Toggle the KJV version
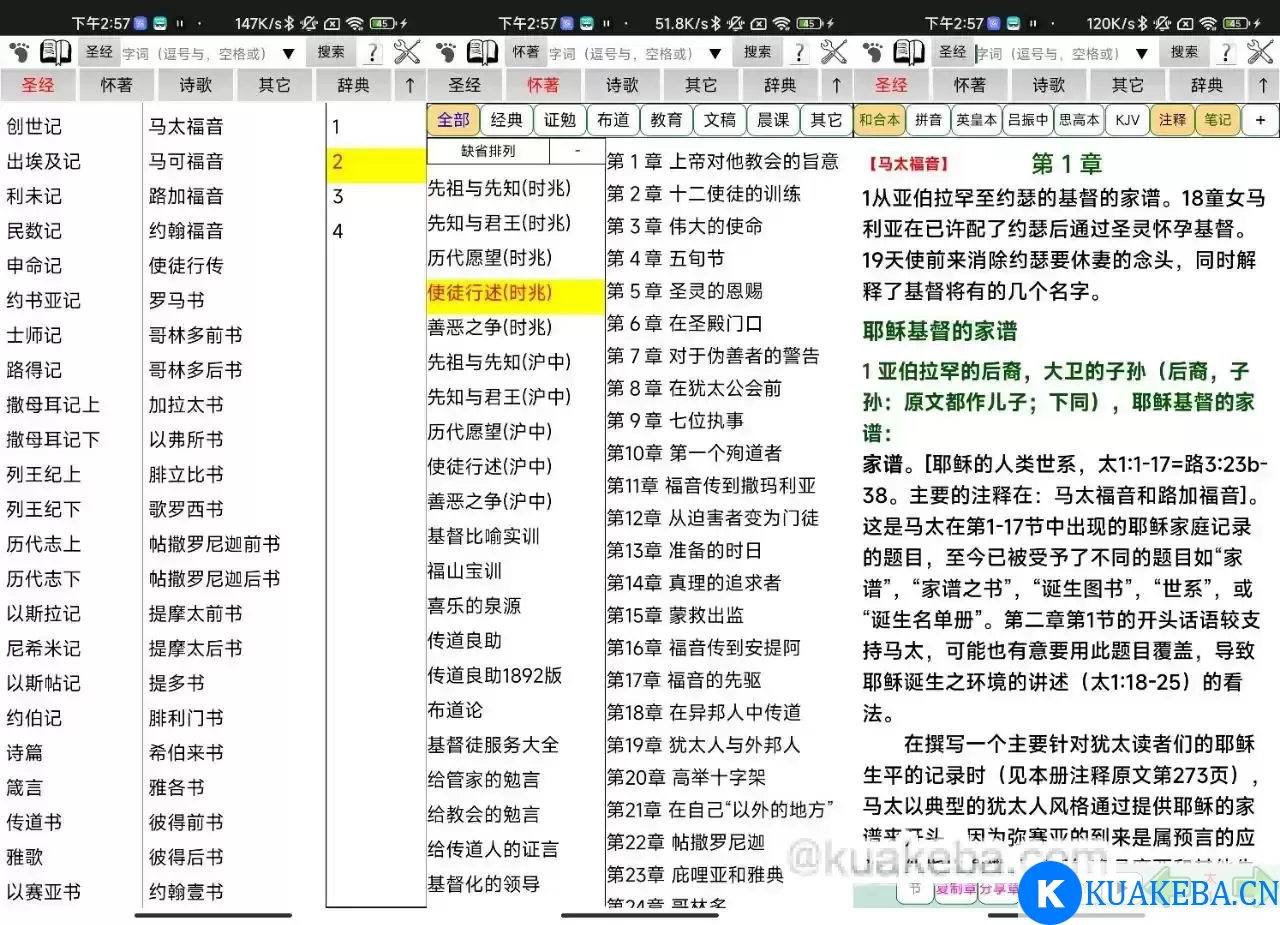This screenshot has height=925, width=1280. [x=1127, y=120]
